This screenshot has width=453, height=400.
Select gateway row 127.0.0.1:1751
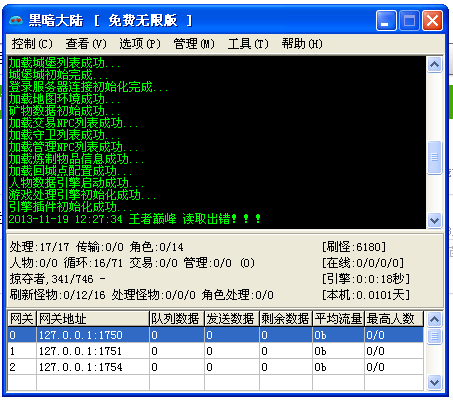[x=216, y=351]
